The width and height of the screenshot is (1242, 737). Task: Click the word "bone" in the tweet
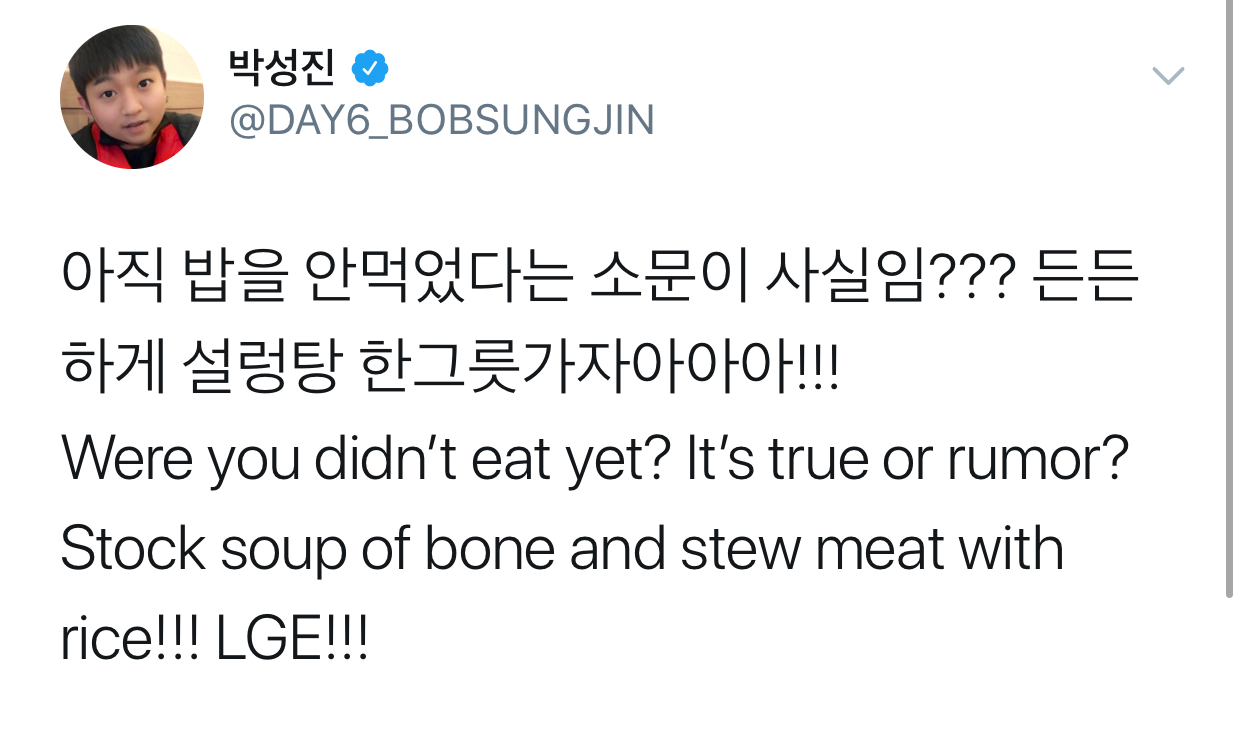489,550
